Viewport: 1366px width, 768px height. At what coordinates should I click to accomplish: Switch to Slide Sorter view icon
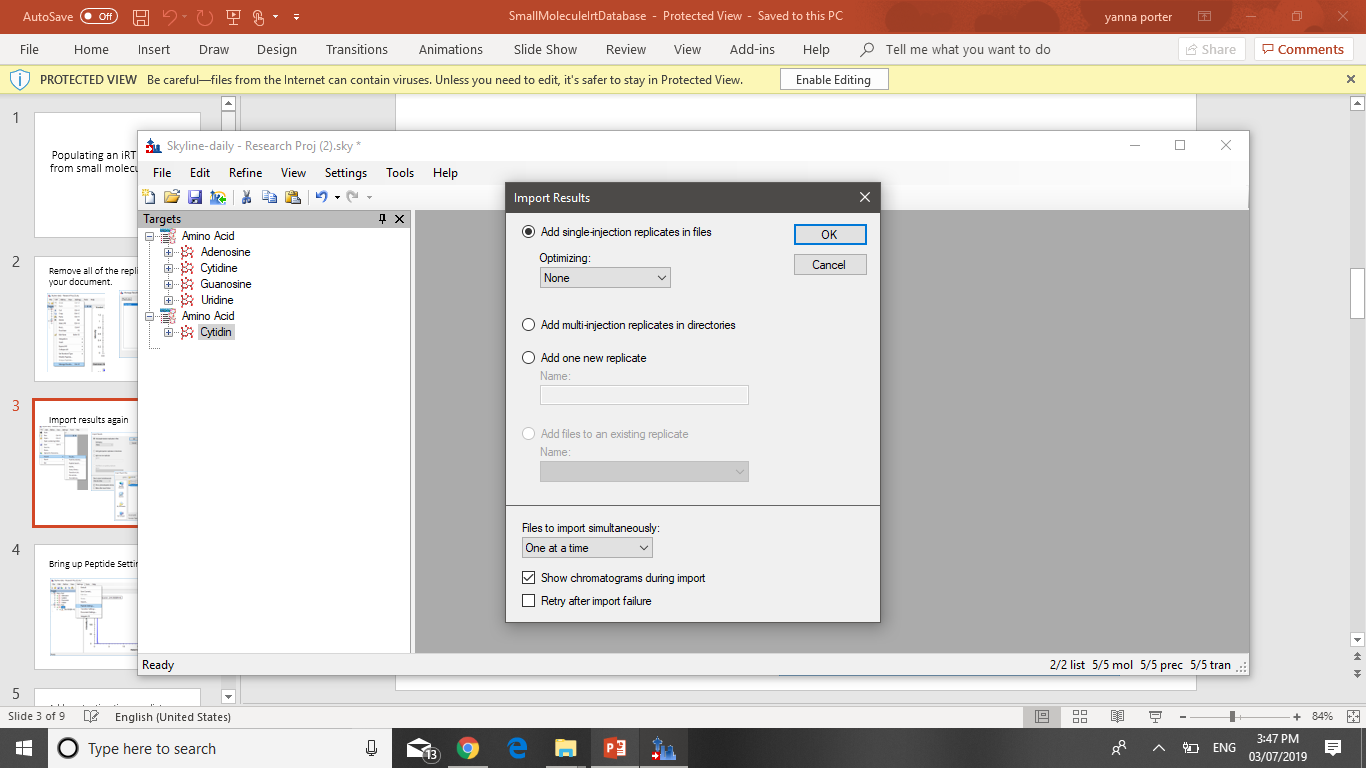tap(1080, 717)
